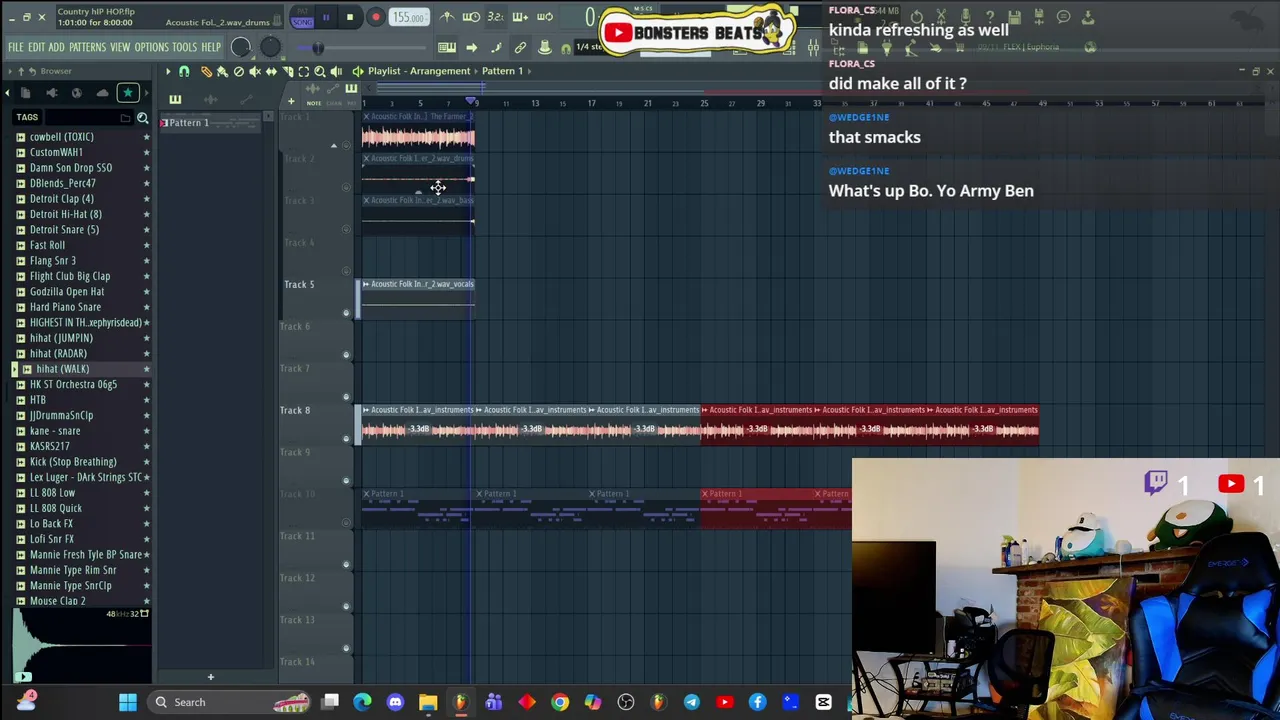Pause playback with the transport button
Viewport: 1280px width, 720px height.
point(326,17)
